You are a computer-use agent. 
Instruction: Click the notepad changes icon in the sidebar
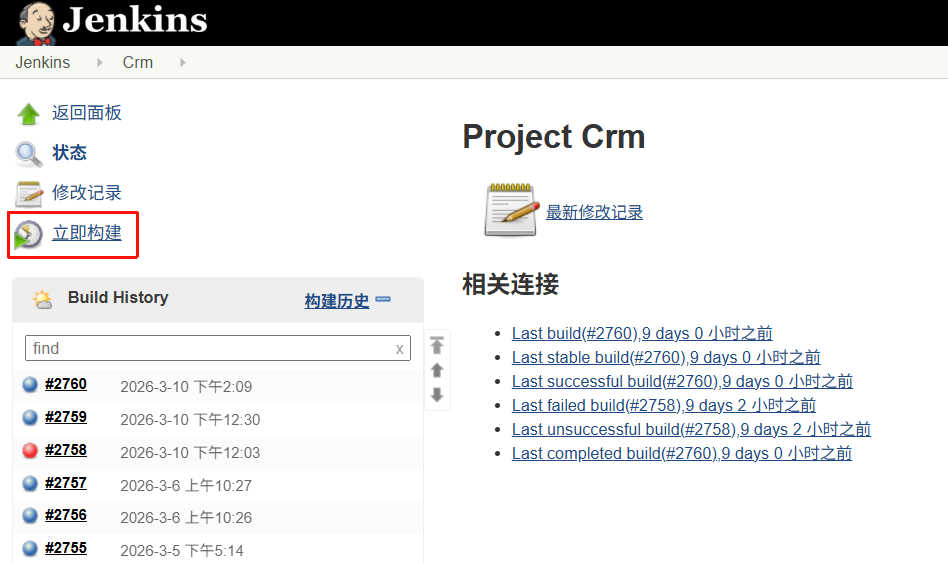(28, 194)
